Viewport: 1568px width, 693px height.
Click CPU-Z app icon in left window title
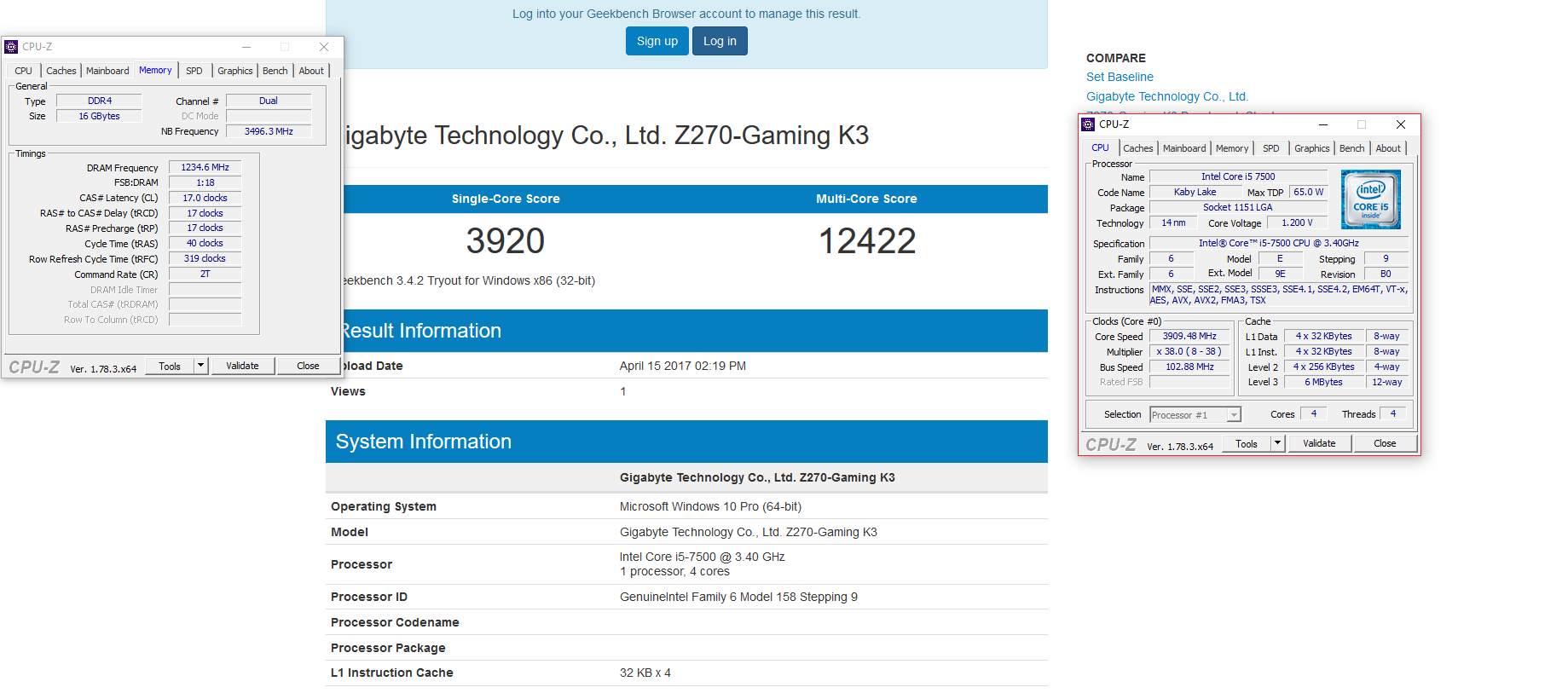[x=11, y=47]
